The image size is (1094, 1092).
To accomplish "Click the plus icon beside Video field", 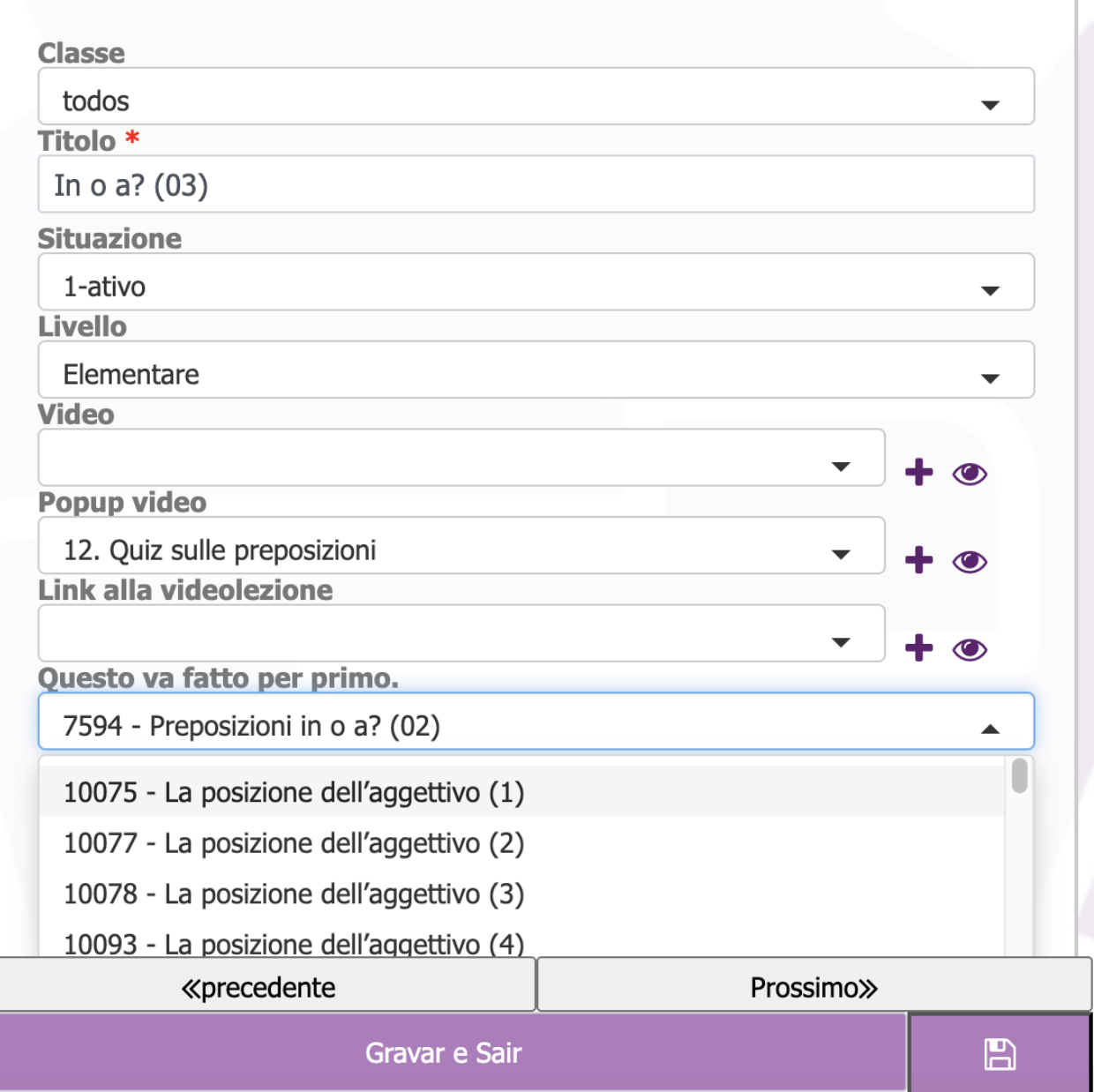I will point(918,472).
